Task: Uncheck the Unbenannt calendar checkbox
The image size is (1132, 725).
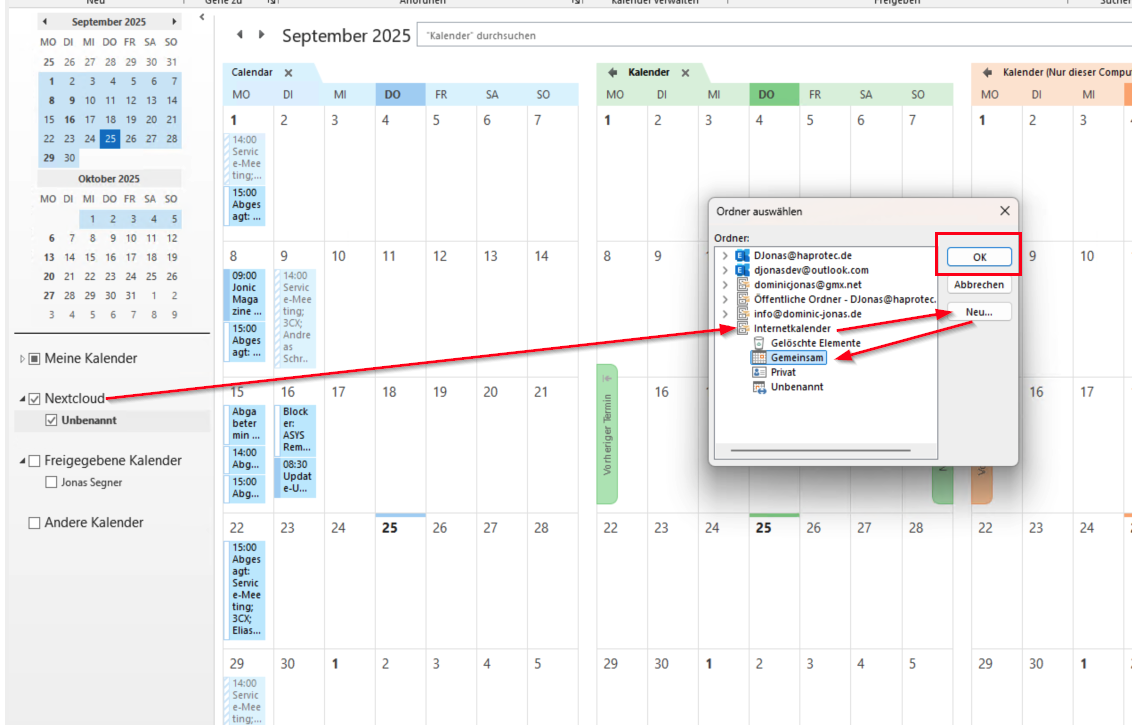Action: tap(51, 421)
